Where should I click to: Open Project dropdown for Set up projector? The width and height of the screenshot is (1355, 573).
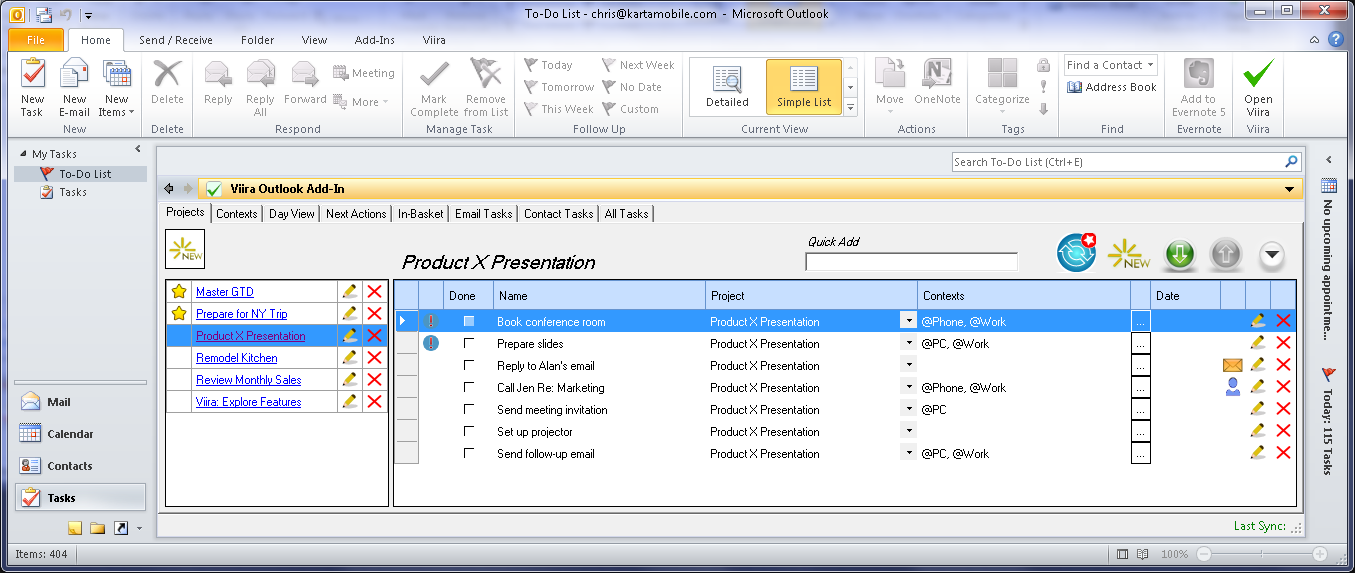pyautogui.click(x=908, y=431)
